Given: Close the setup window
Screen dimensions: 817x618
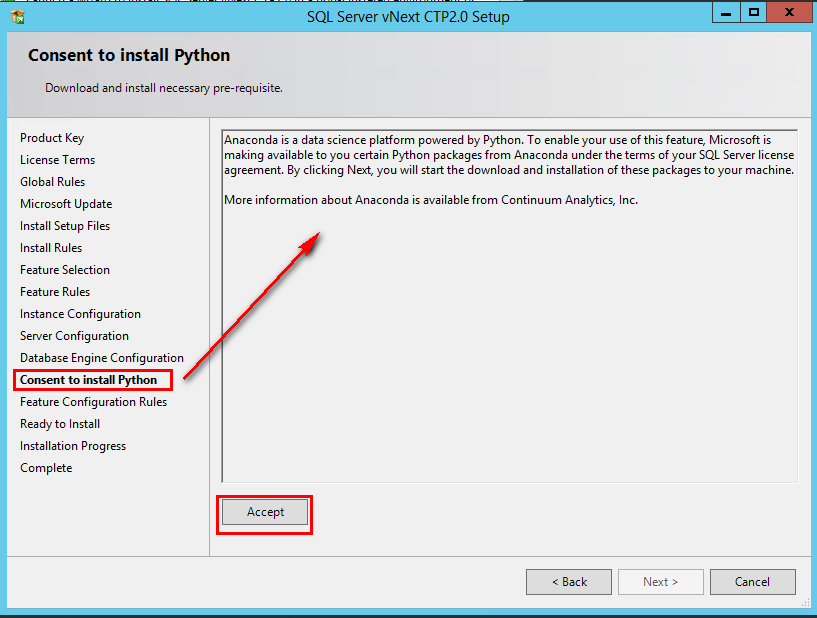Looking at the screenshot, I should point(790,13).
